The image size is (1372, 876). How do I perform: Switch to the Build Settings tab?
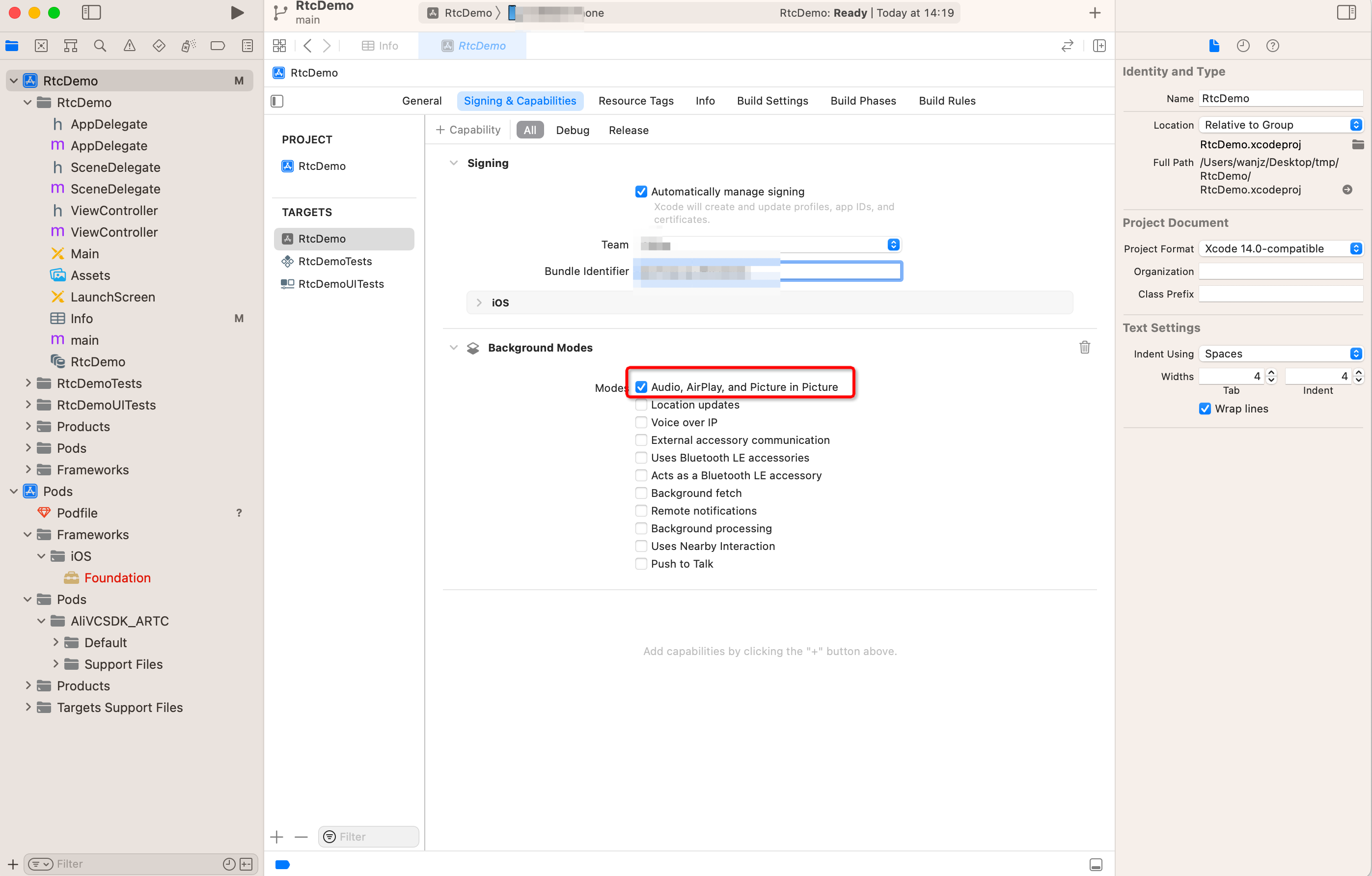tap(772, 101)
